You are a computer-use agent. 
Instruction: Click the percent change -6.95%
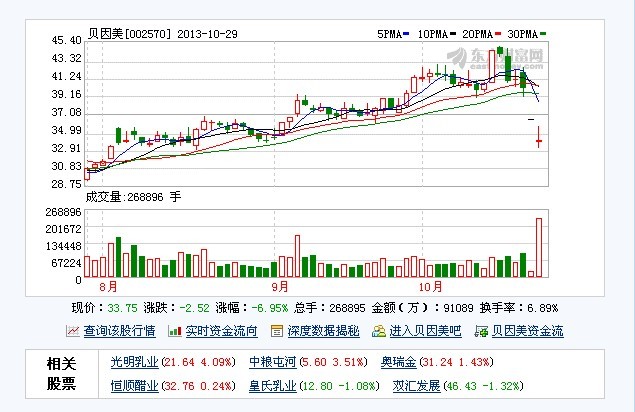pos(270,308)
